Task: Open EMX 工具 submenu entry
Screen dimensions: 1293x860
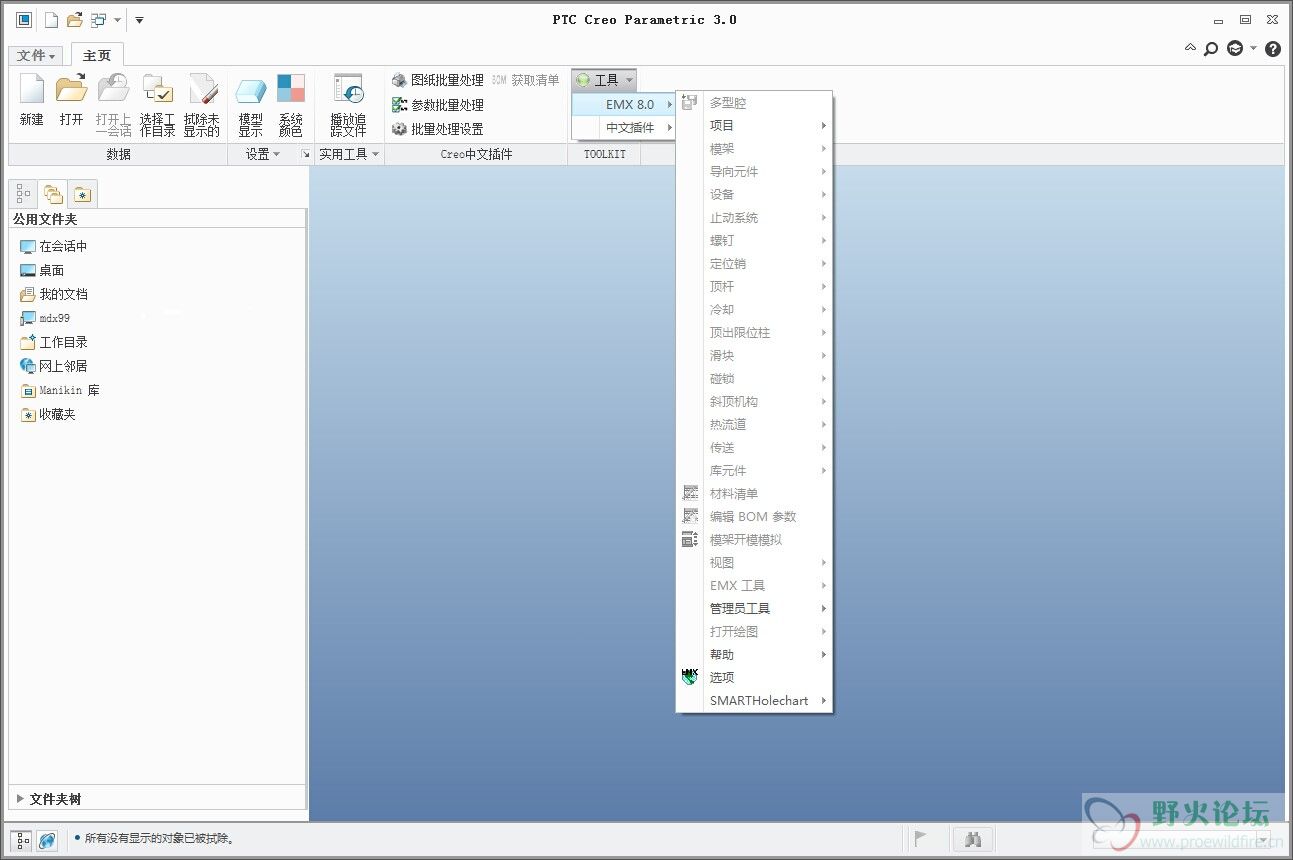Action: pos(755,586)
